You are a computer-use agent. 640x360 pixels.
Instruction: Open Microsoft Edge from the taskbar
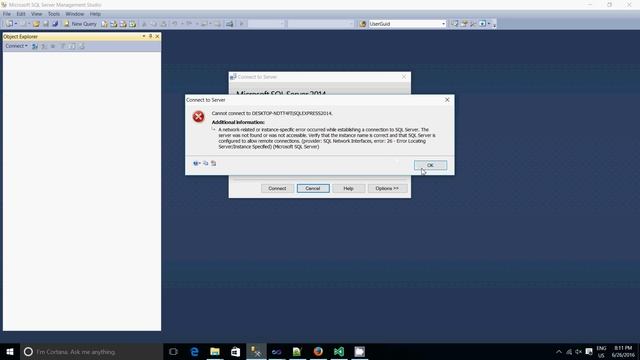coord(194,351)
